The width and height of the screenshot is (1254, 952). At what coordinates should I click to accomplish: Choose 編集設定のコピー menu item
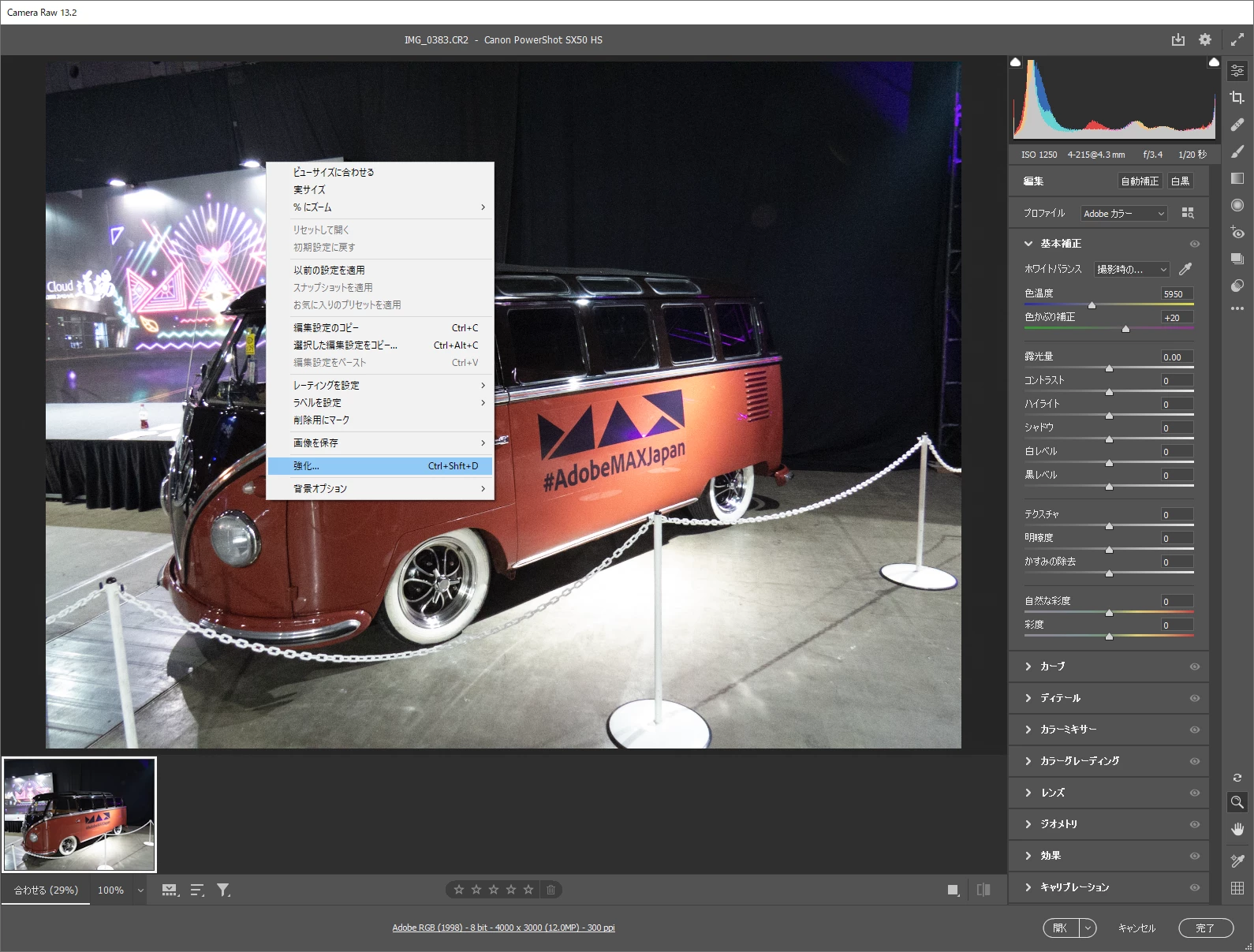coord(380,328)
